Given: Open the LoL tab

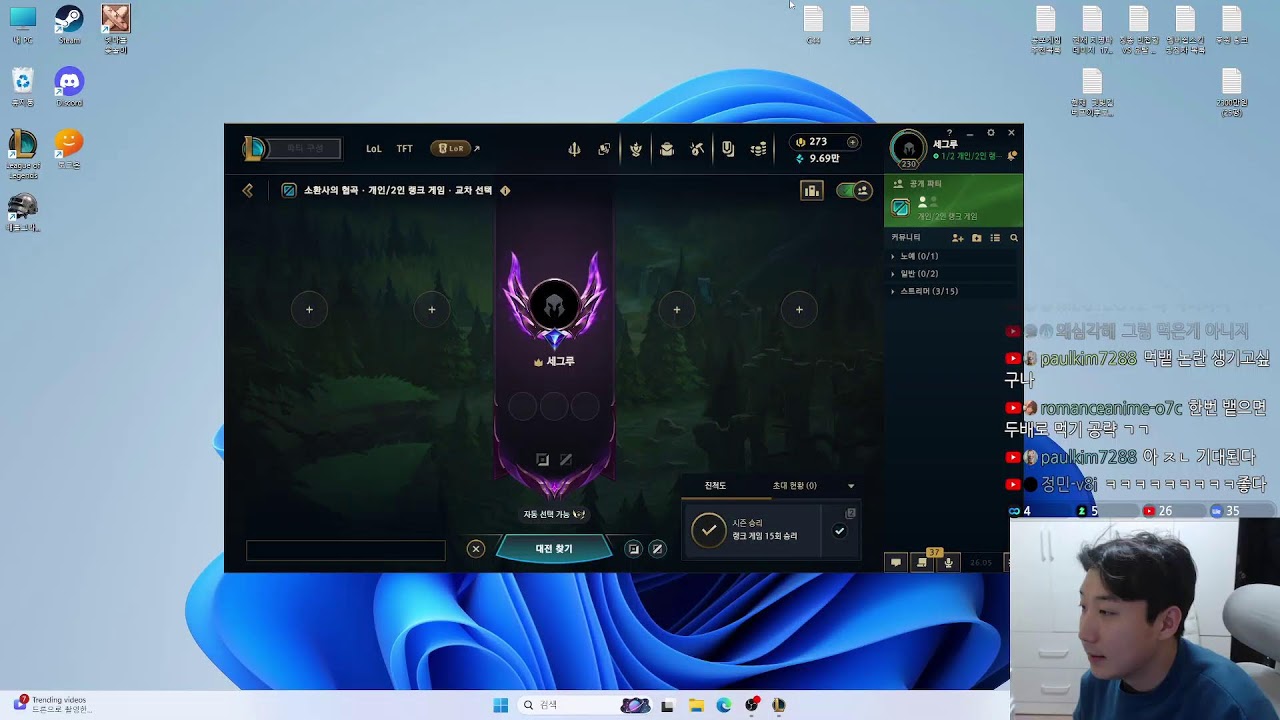Looking at the screenshot, I should tap(373, 149).
